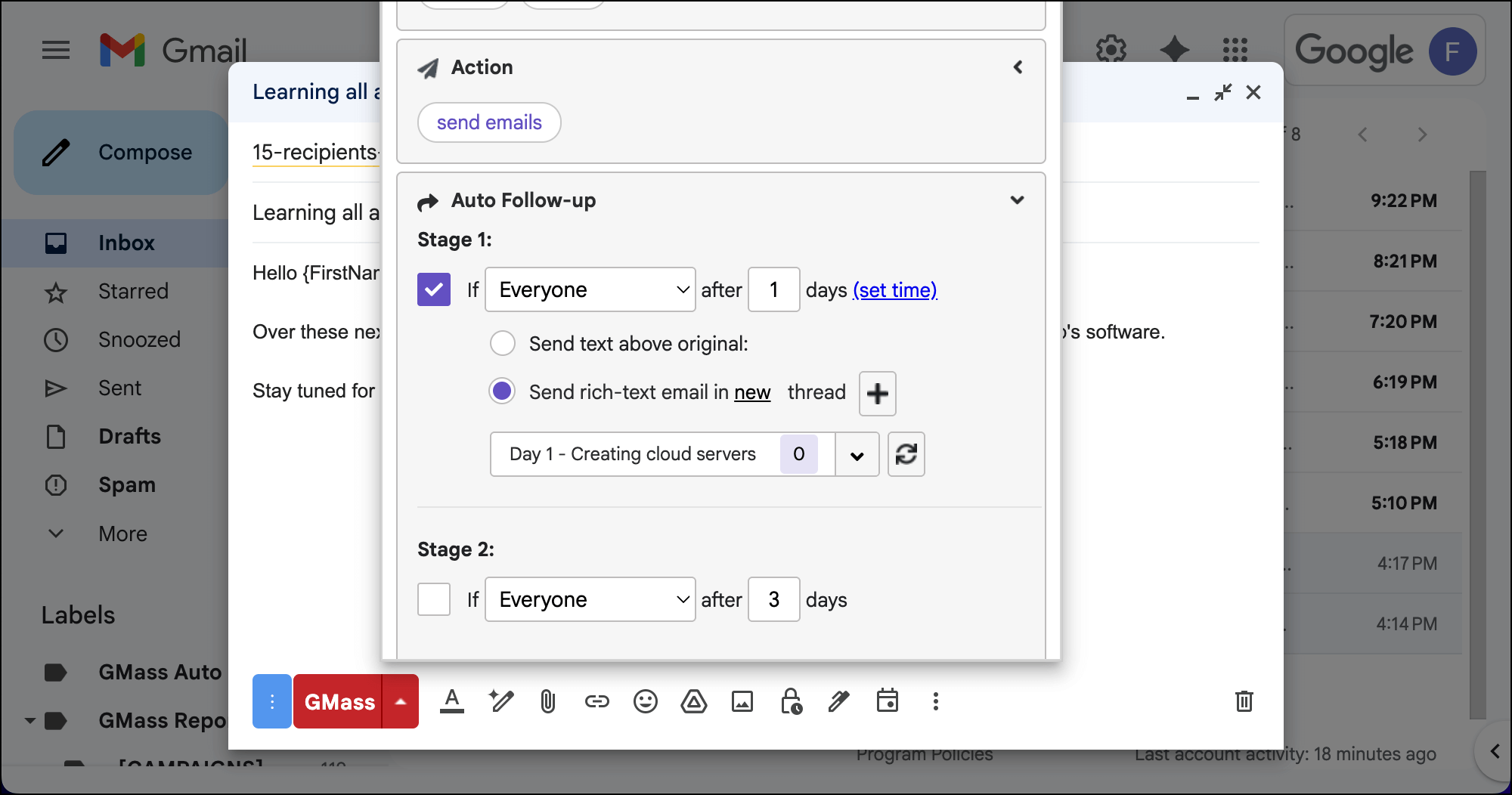Discard draft with trash icon
1512x795 pixels.
pos(1244,701)
